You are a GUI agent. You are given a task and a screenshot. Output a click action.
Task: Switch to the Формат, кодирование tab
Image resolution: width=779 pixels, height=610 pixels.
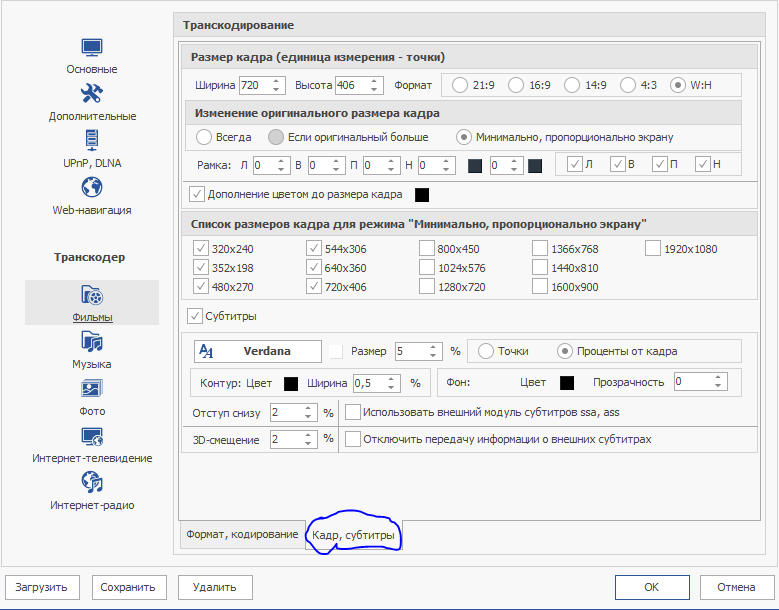(241, 535)
